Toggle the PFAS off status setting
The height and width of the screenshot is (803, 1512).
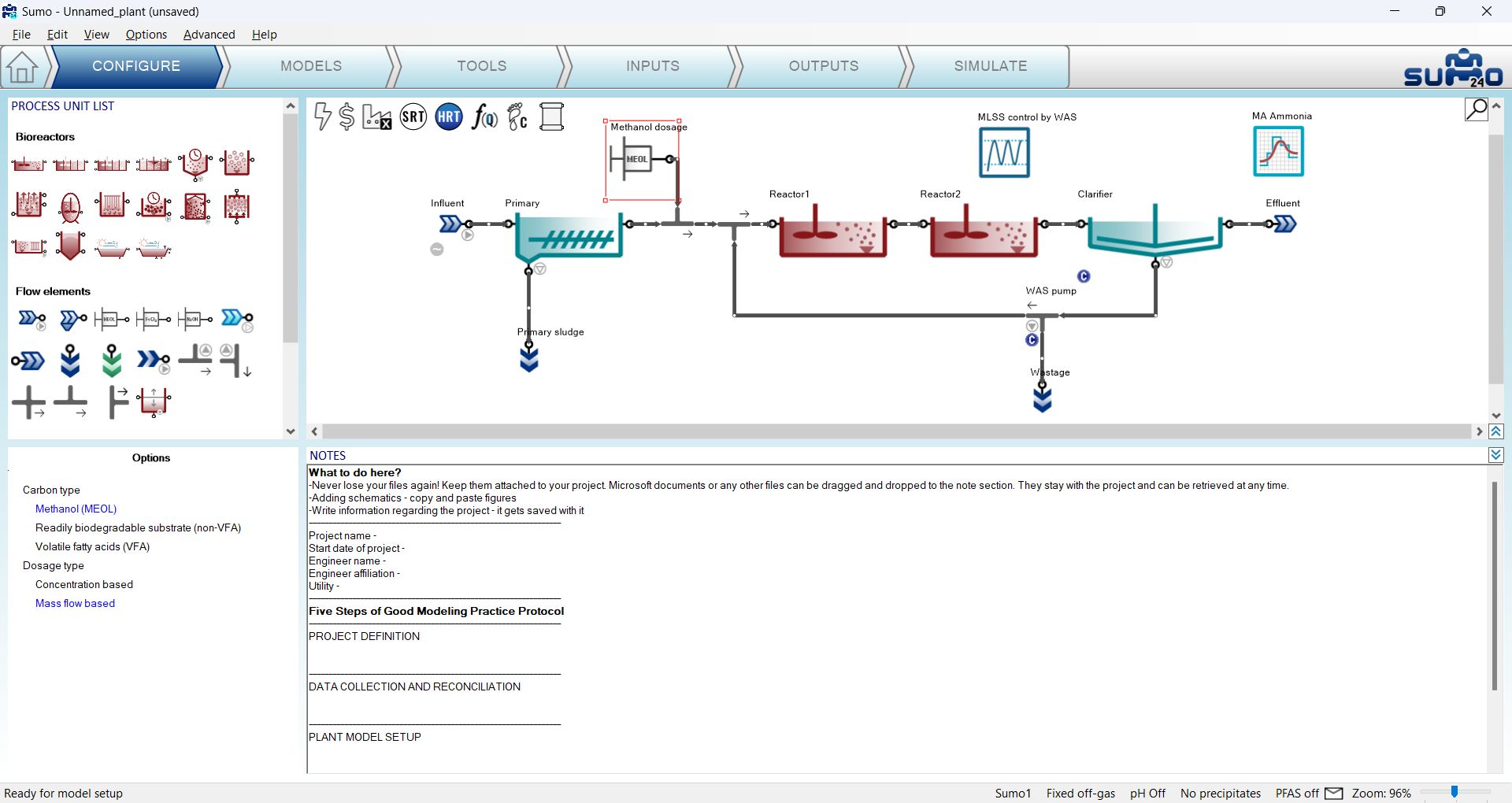1297,794
